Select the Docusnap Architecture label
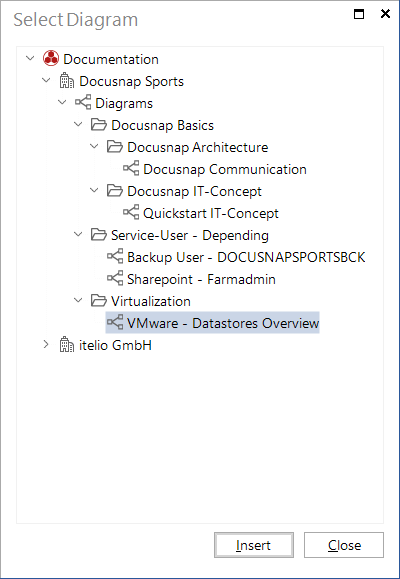This screenshot has height=579, width=400. pyautogui.click(x=198, y=147)
